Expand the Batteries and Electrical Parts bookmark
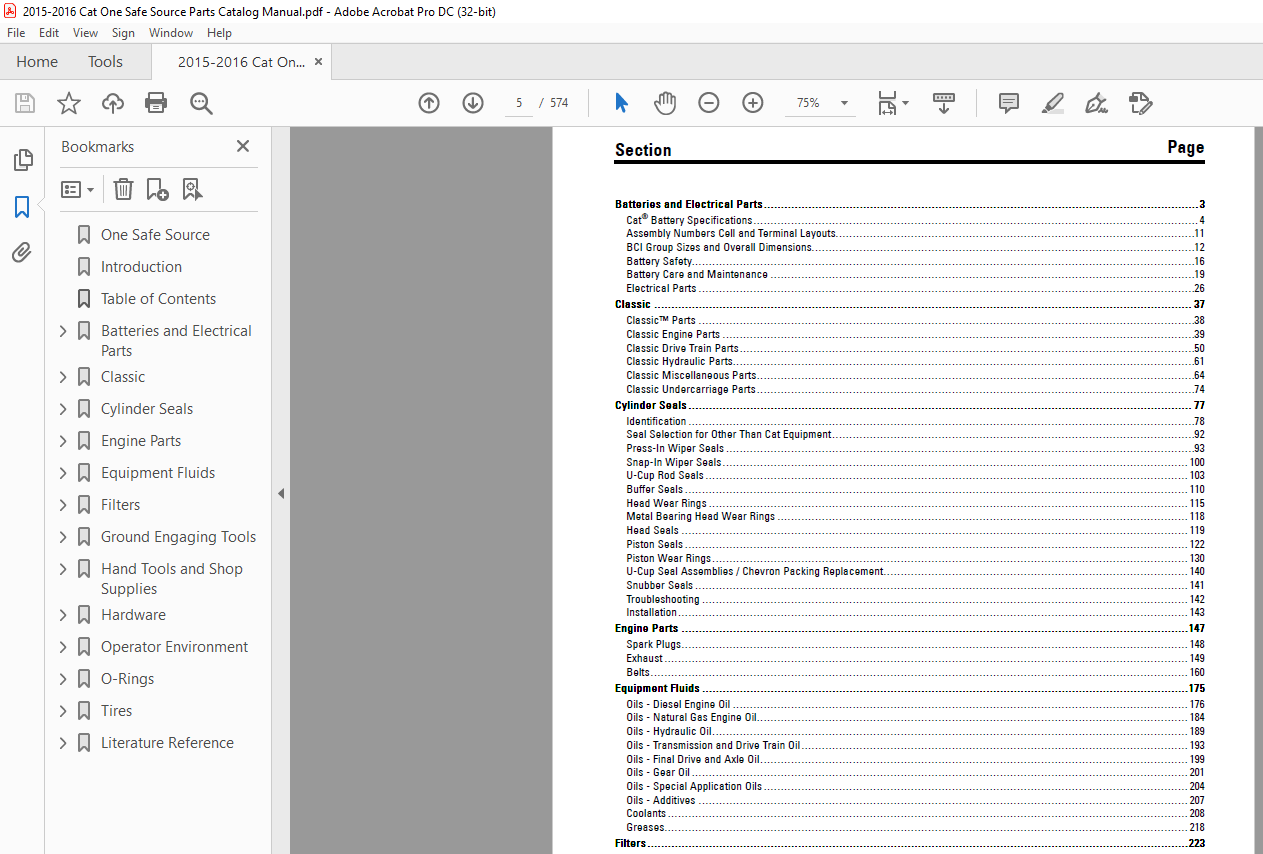Screen dimensions: 1263x854 63,331
